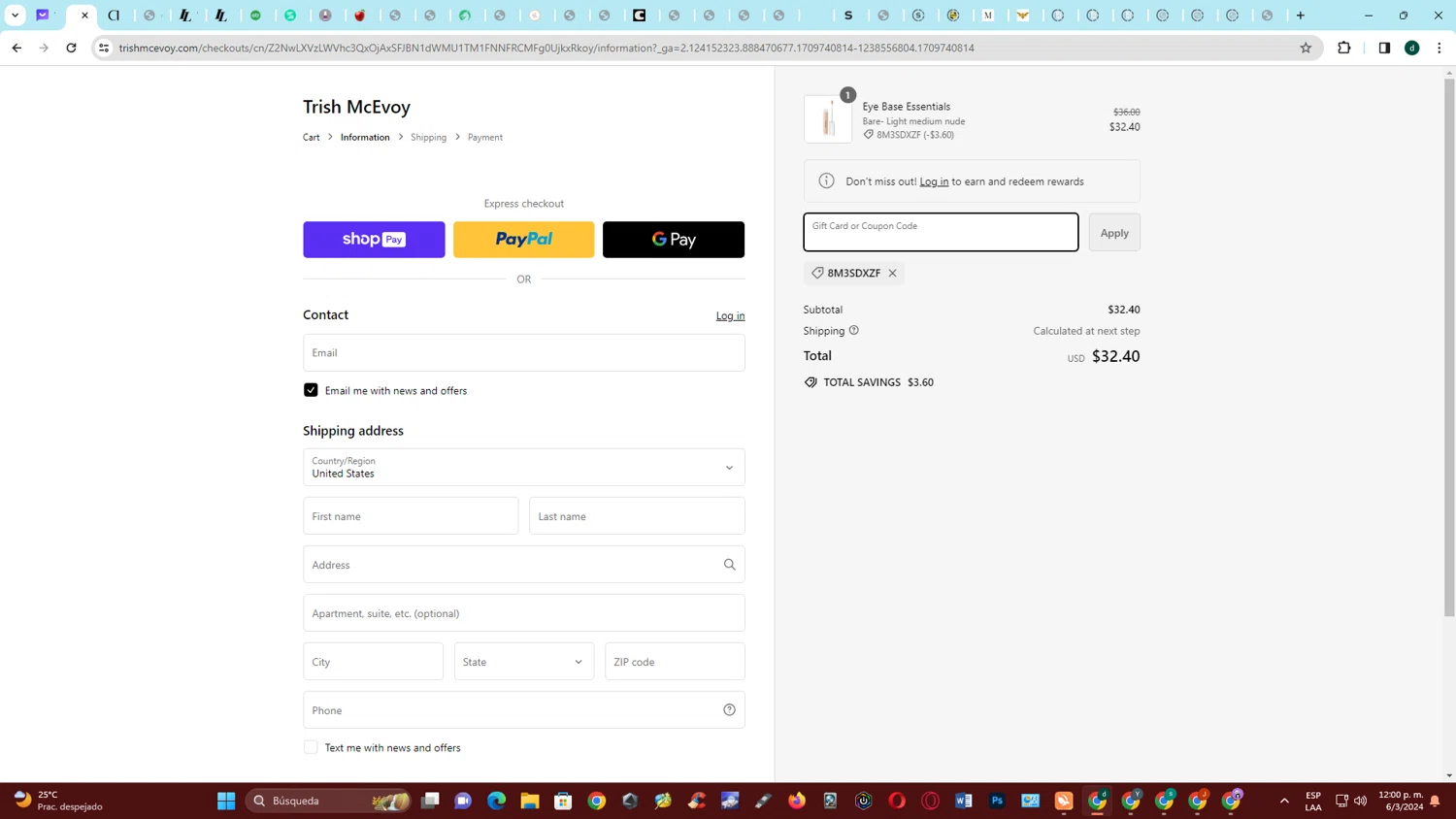1456x819 pixels.
Task: Focus the Phone field
Action: point(524,710)
